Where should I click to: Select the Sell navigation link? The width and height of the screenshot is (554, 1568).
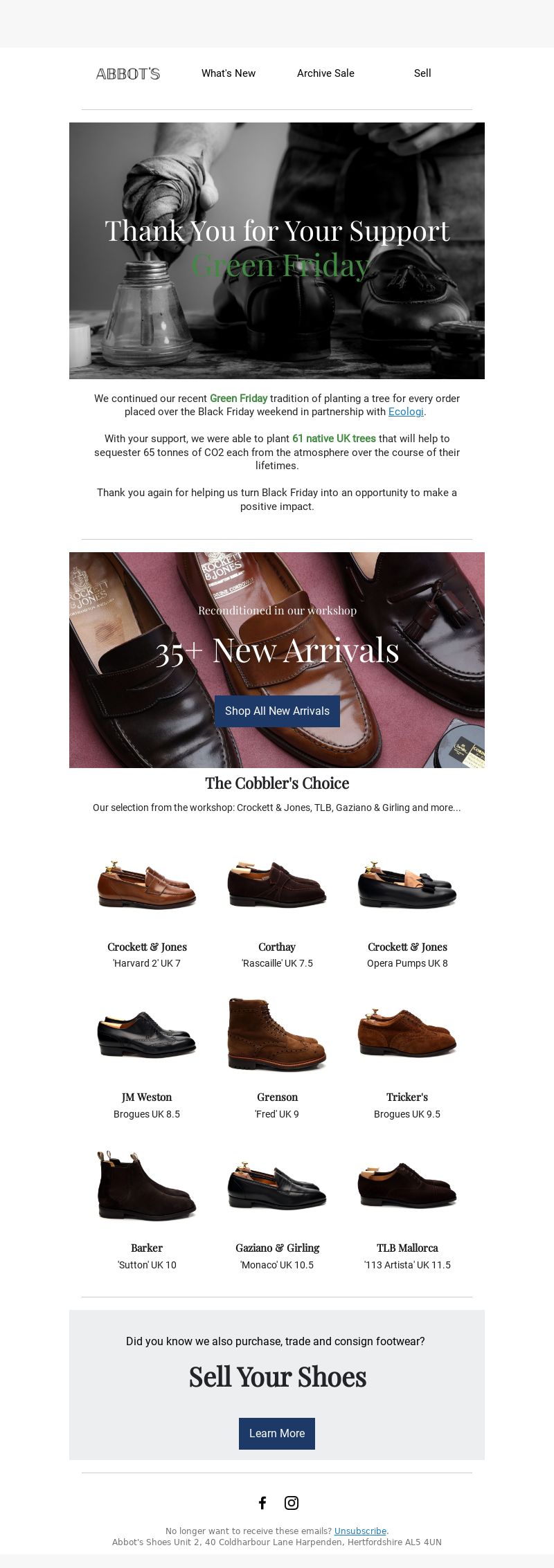422,73
